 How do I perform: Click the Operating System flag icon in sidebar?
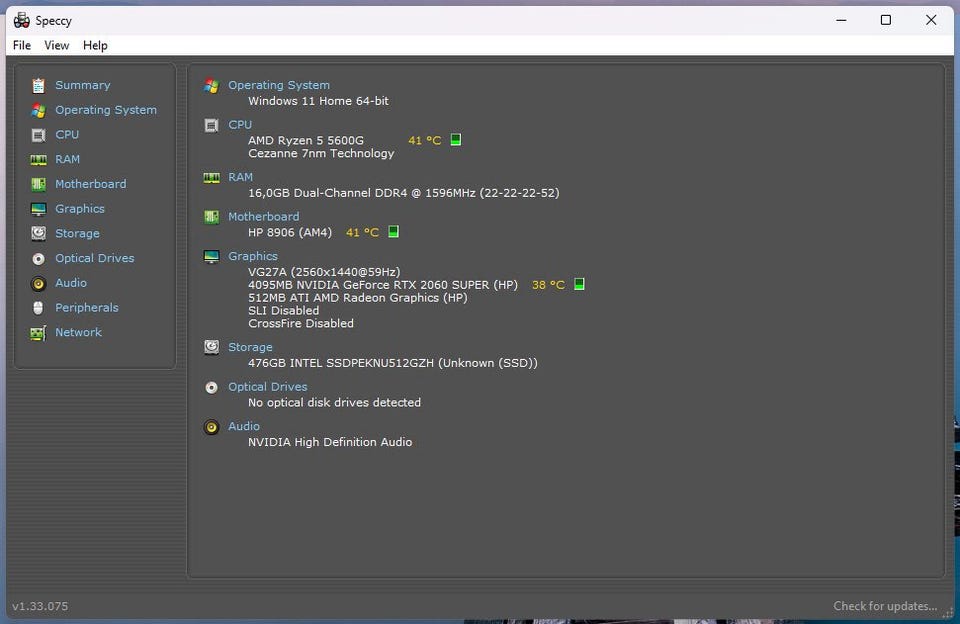pos(38,110)
